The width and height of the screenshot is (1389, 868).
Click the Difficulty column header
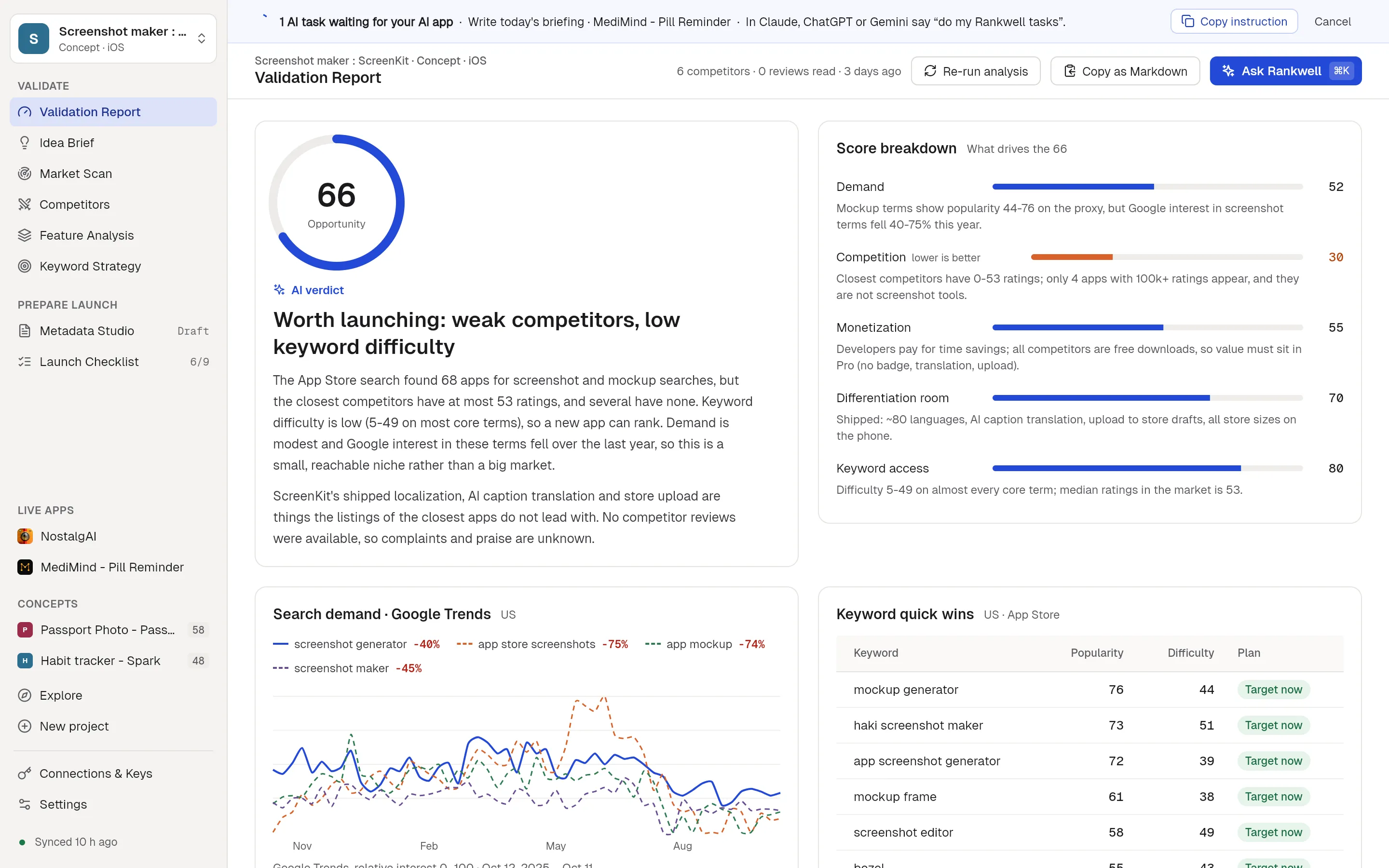coord(1190,653)
